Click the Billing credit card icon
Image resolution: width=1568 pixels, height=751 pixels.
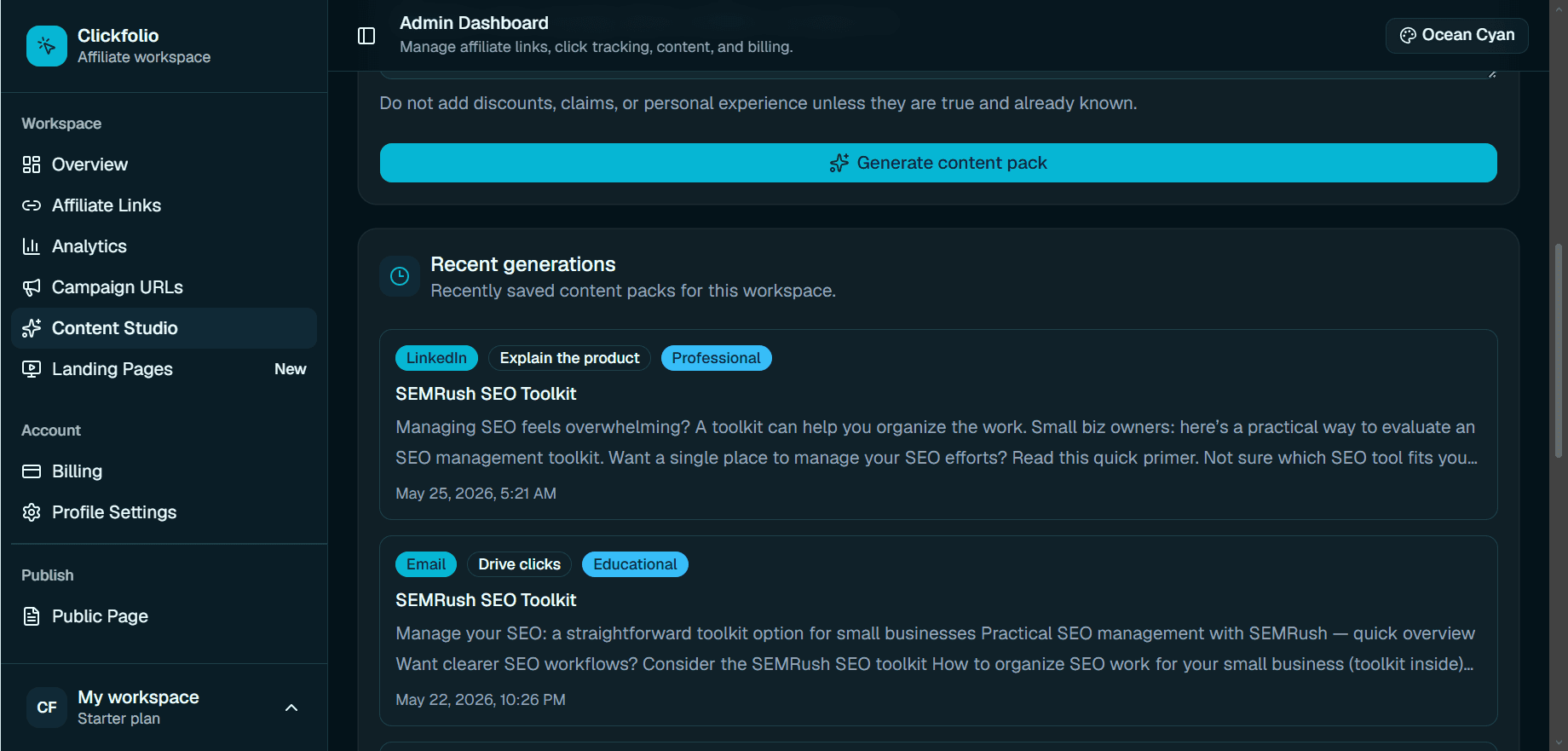point(32,471)
